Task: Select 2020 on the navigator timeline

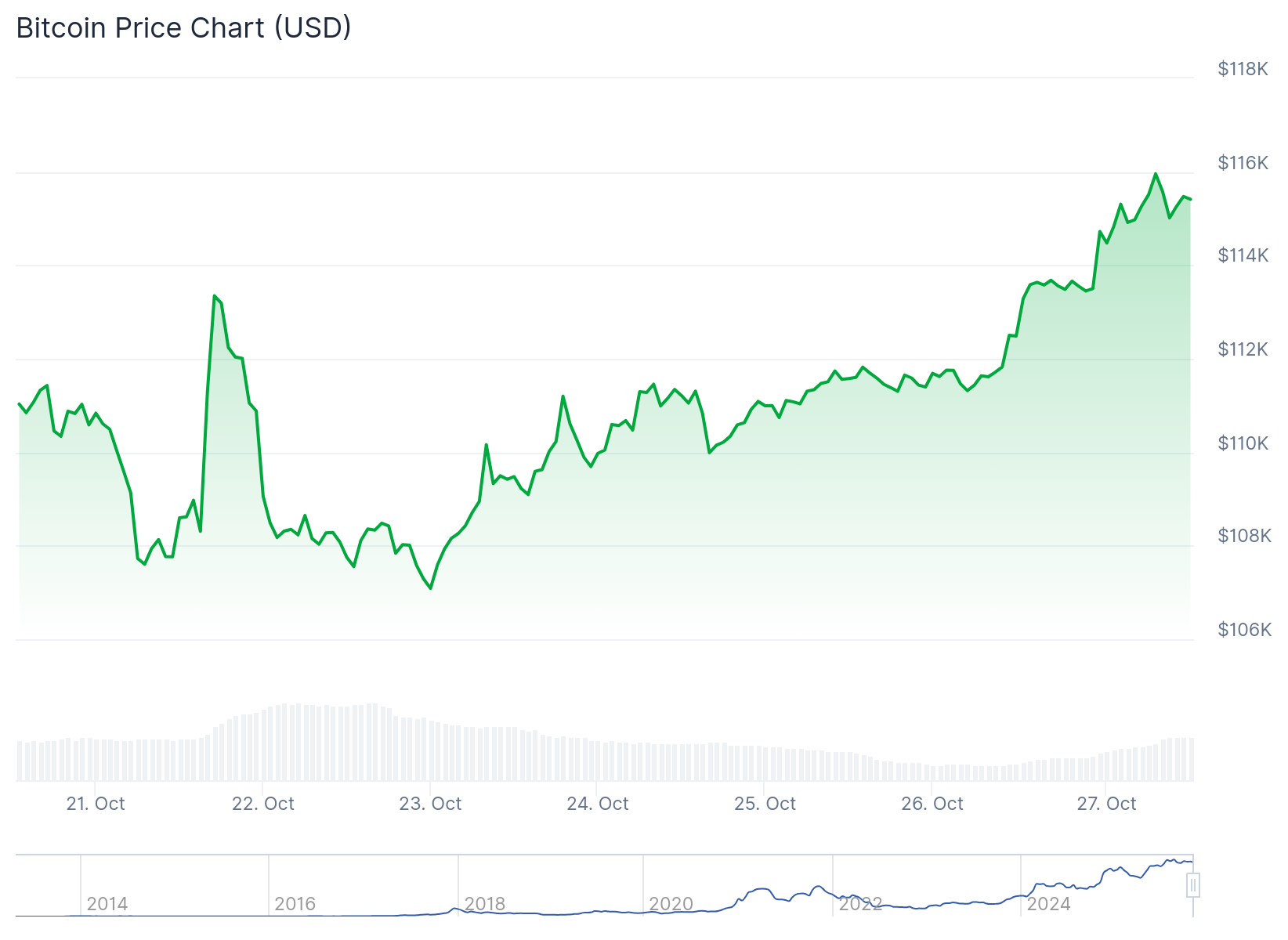Action: pyautogui.click(x=671, y=904)
